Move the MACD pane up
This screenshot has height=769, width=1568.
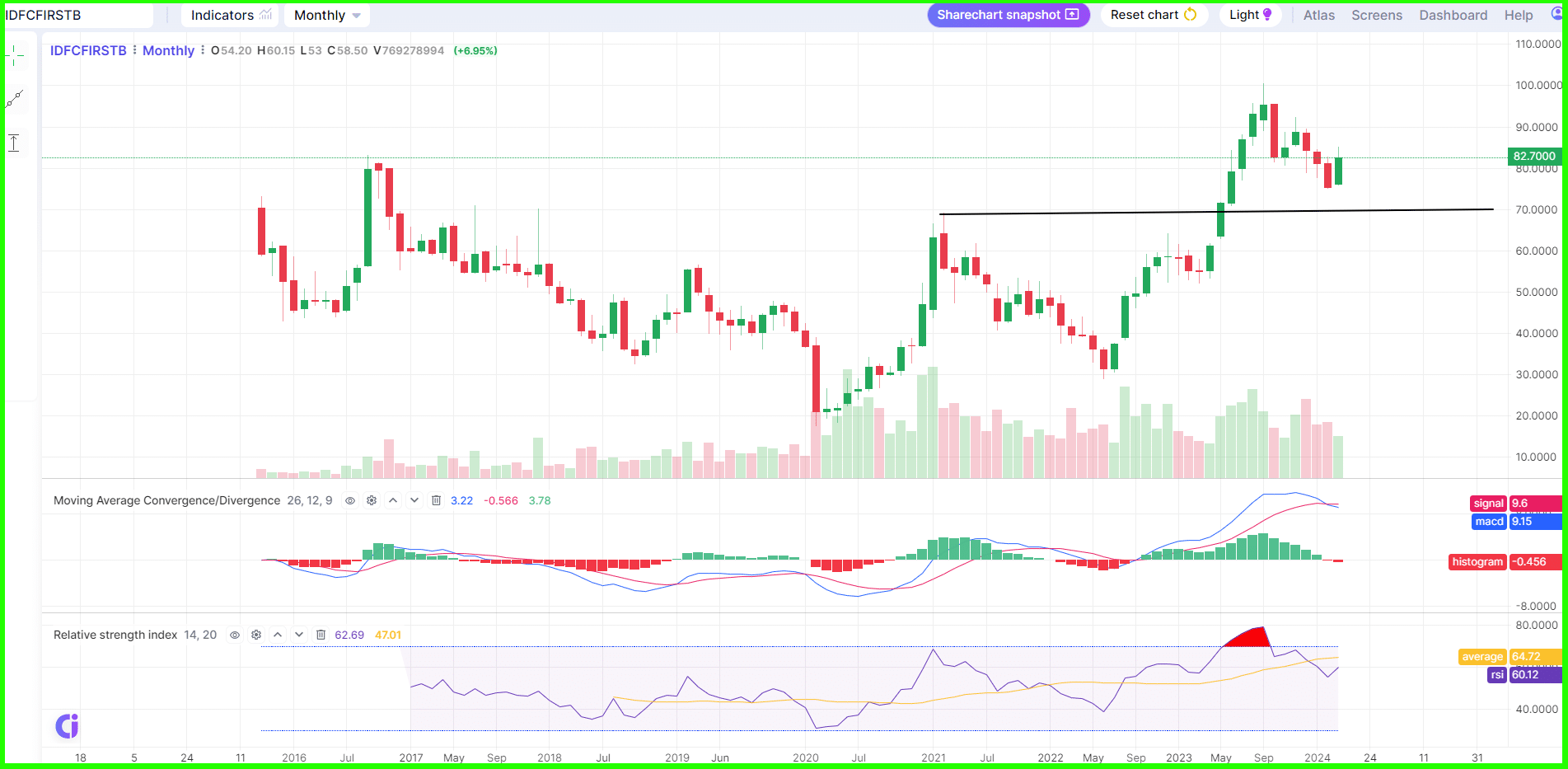coord(393,500)
